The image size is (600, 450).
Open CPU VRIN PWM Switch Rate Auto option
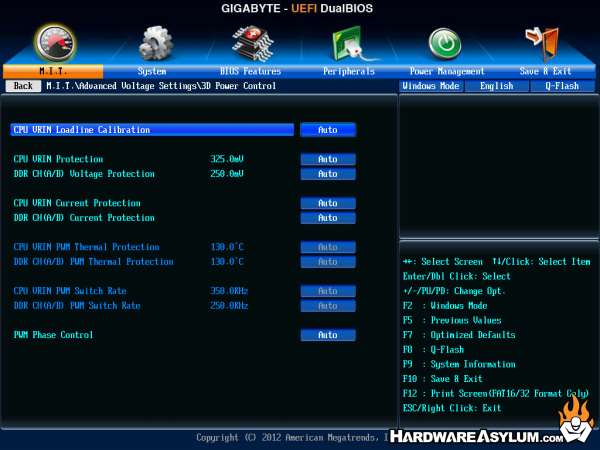328,291
